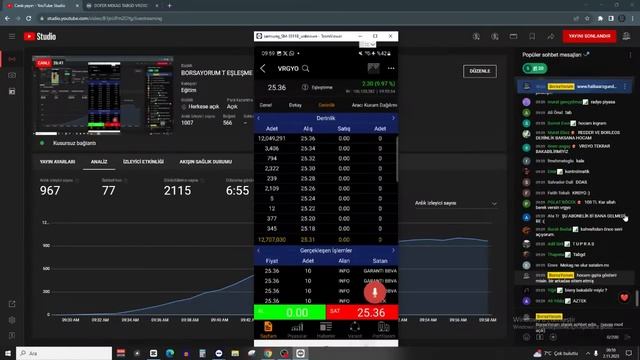The image size is (640, 360).
Task: Select the Webcam camera icon in sidebar
Action: [x=12, y=76]
